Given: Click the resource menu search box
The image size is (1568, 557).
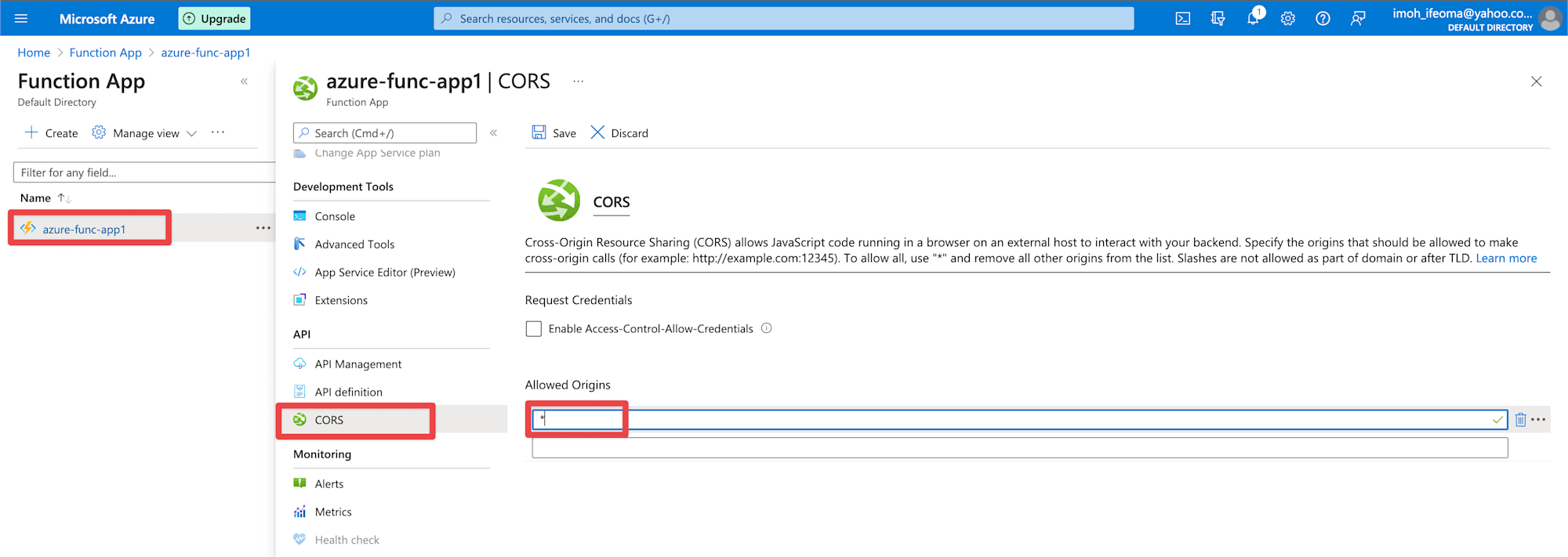Looking at the screenshot, I should 385,133.
